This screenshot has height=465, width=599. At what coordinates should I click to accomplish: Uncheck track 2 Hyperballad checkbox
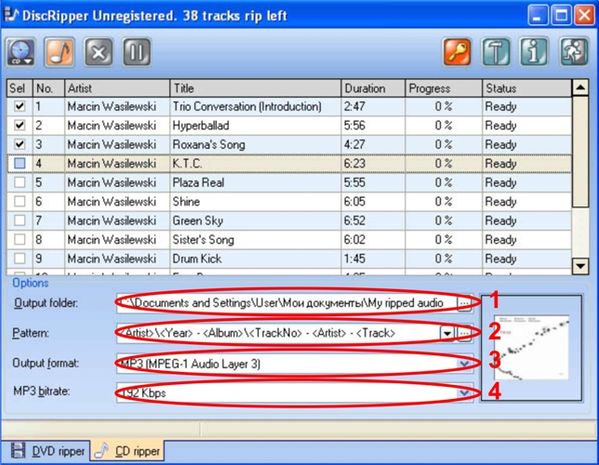pyautogui.click(x=19, y=125)
